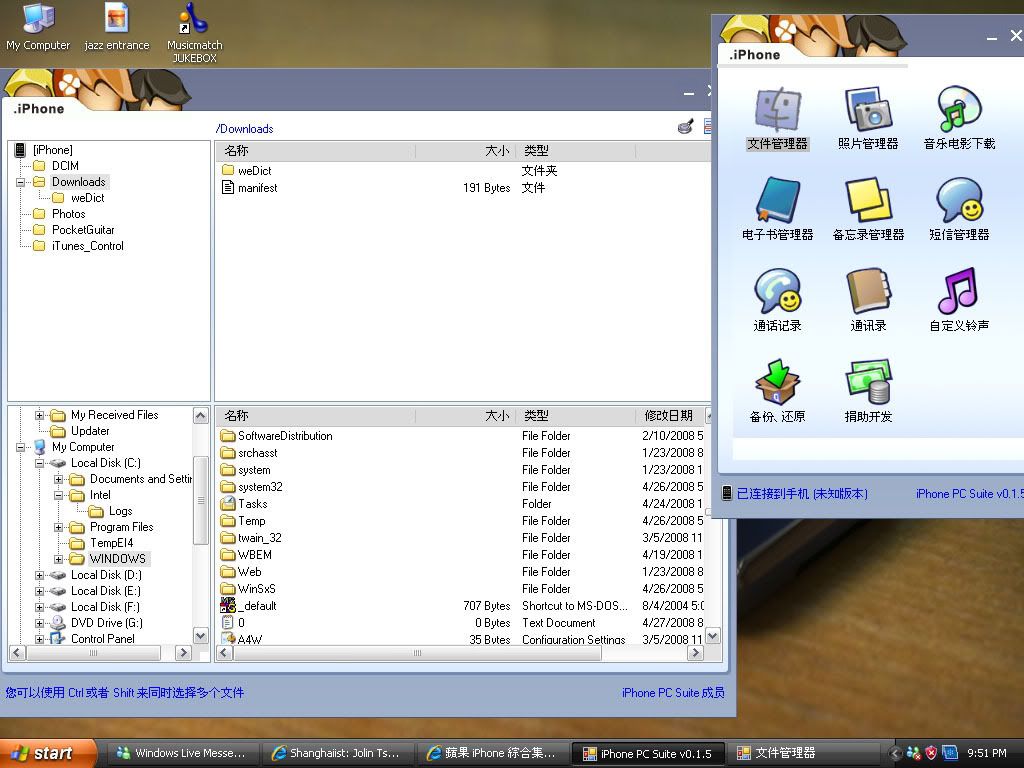
Task: Sort local file list by 修改日期 column
Action: click(x=669, y=415)
